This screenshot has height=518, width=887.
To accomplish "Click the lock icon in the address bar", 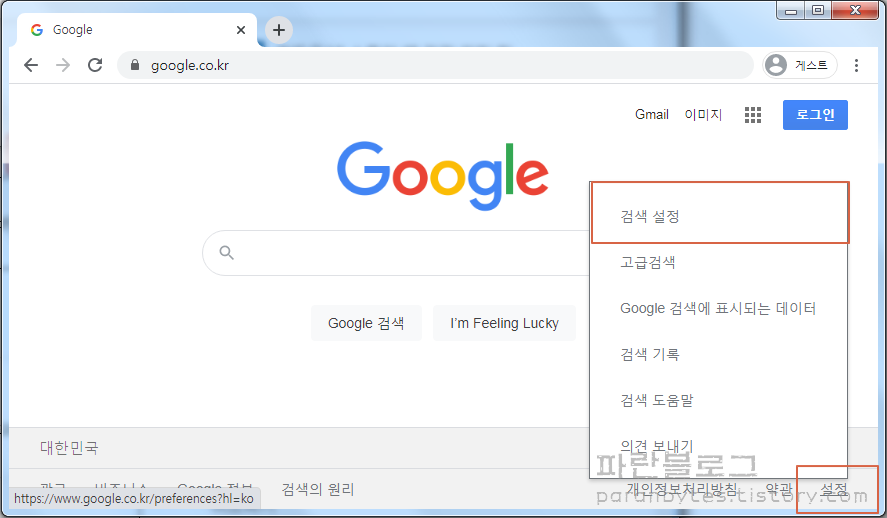I will pyautogui.click(x=135, y=65).
